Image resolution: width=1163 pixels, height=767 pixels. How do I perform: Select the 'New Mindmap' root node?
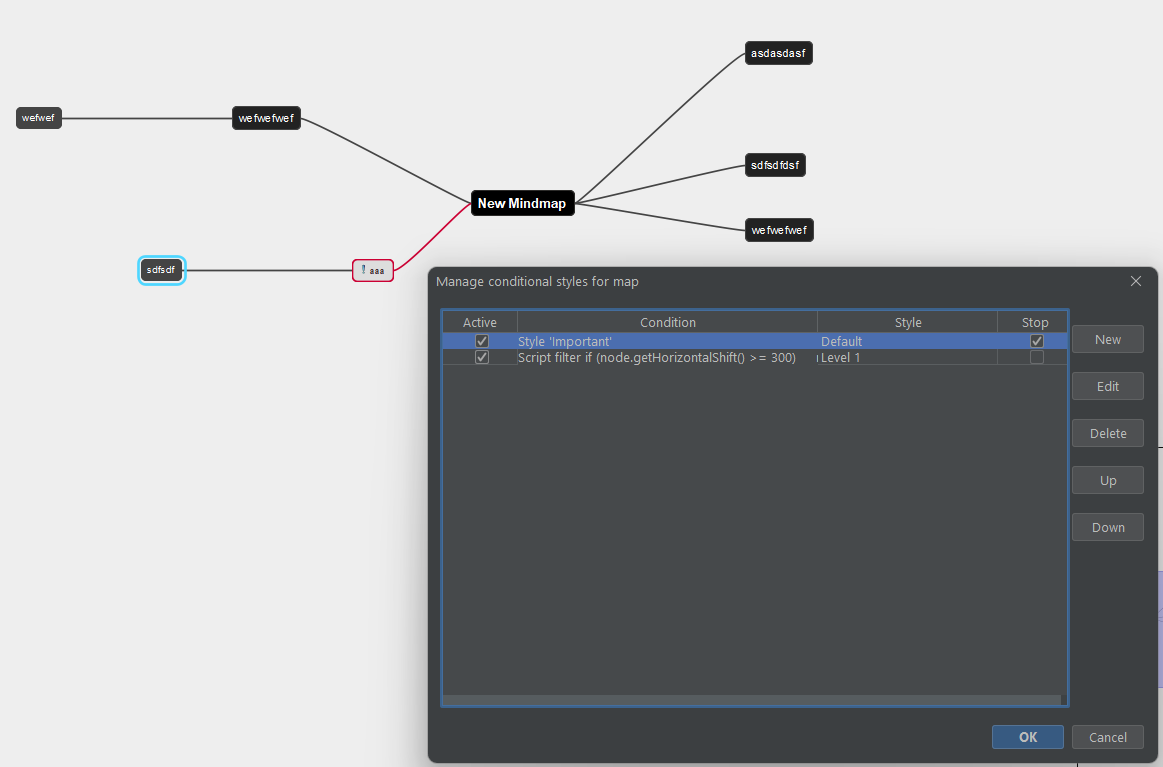tap(522, 203)
